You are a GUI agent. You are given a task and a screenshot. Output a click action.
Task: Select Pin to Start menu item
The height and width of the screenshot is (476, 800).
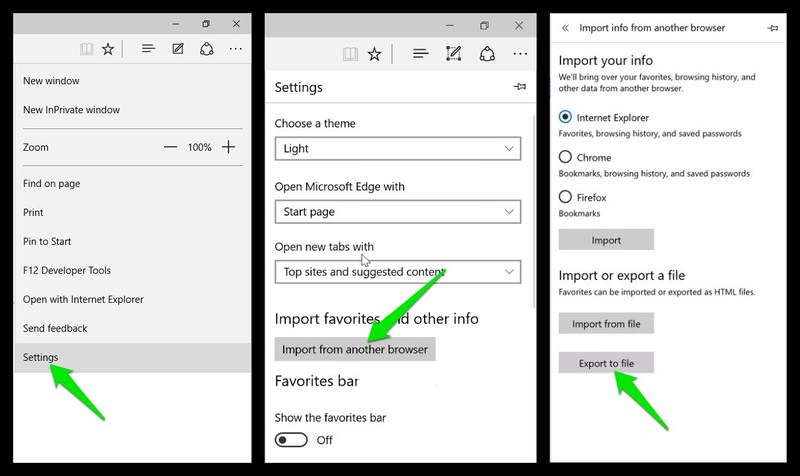pos(132,241)
